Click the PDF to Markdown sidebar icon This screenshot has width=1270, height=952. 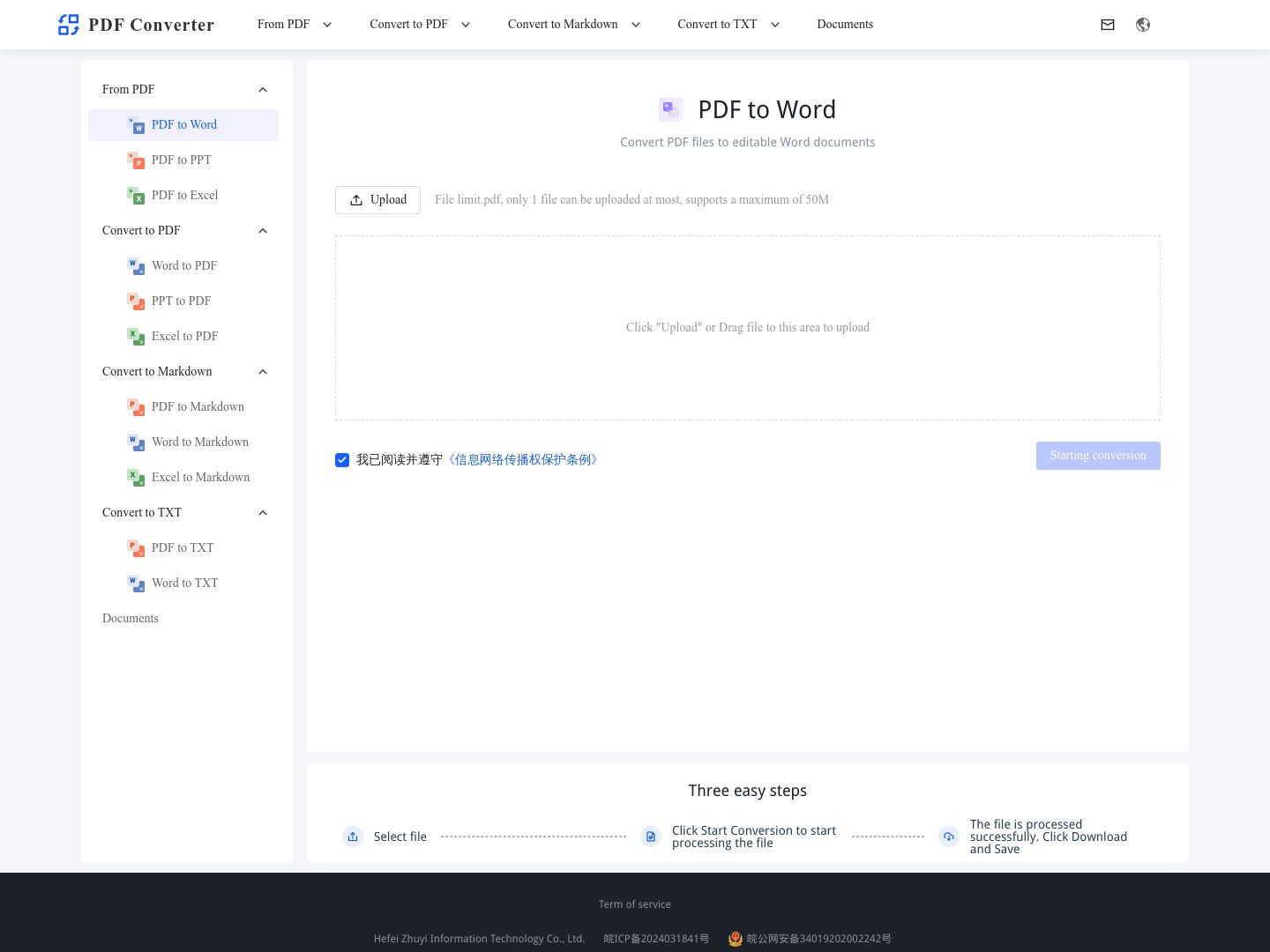click(136, 407)
